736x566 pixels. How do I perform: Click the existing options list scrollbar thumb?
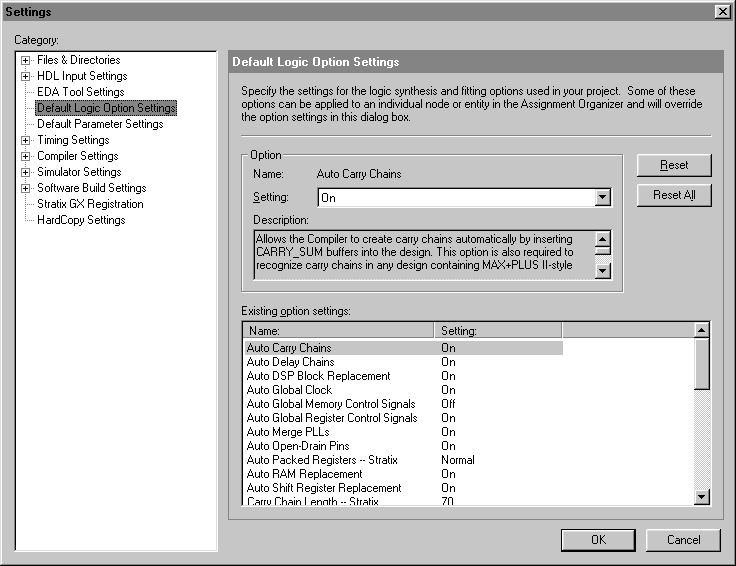[701, 364]
